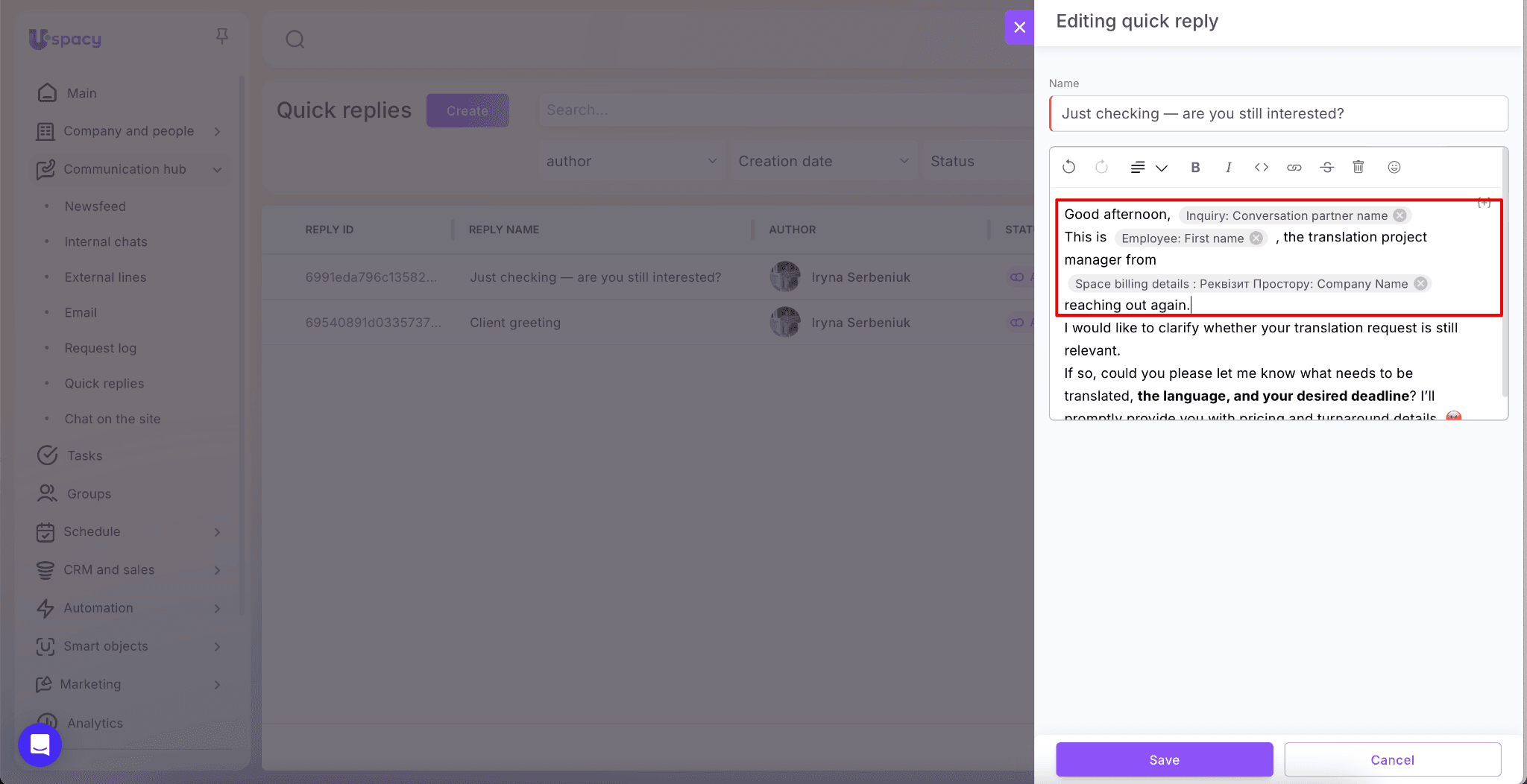Open Internal chats
This screenshot has height=784, width=1527.
[106, 241]
